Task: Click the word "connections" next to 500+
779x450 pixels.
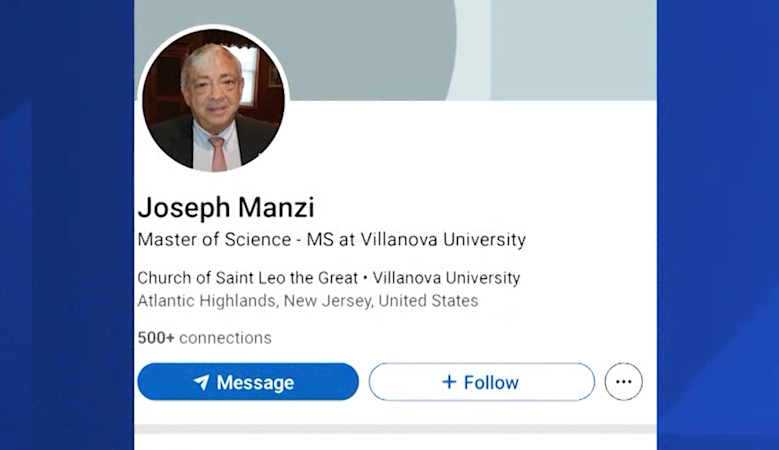Action: [225, 338]
